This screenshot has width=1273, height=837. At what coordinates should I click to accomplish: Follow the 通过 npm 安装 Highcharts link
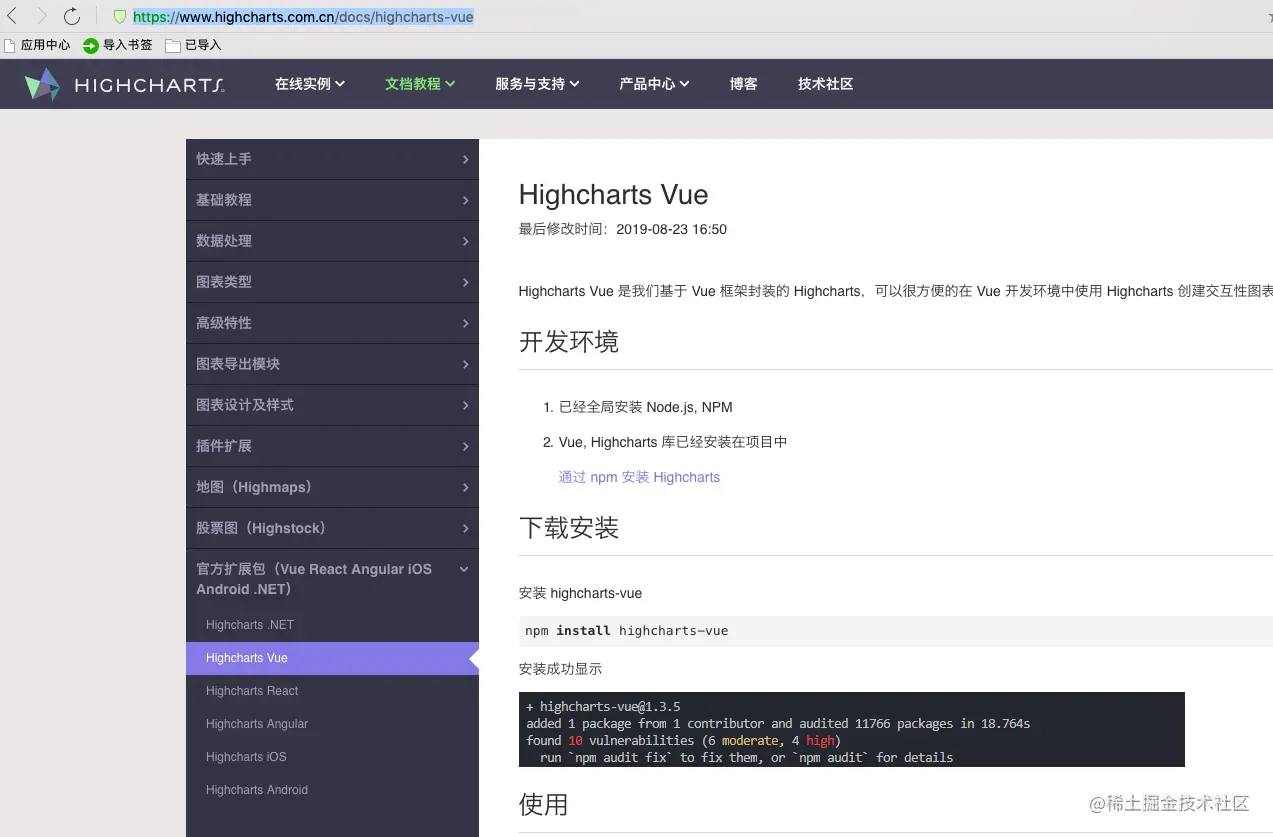pyautogui.click(x=639, y=477)
